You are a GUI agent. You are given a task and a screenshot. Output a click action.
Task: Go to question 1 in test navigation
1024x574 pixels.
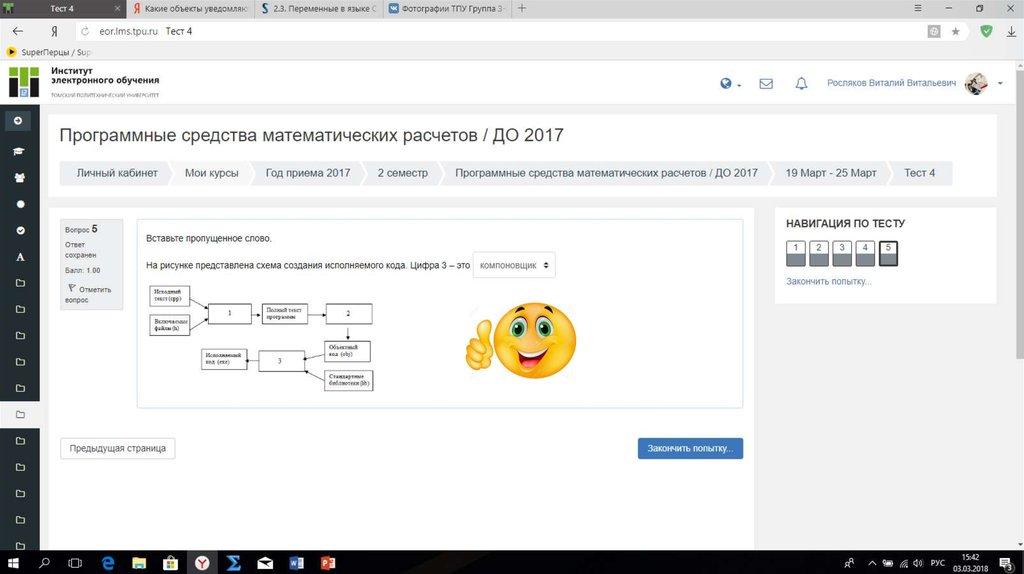pos(795,253)
